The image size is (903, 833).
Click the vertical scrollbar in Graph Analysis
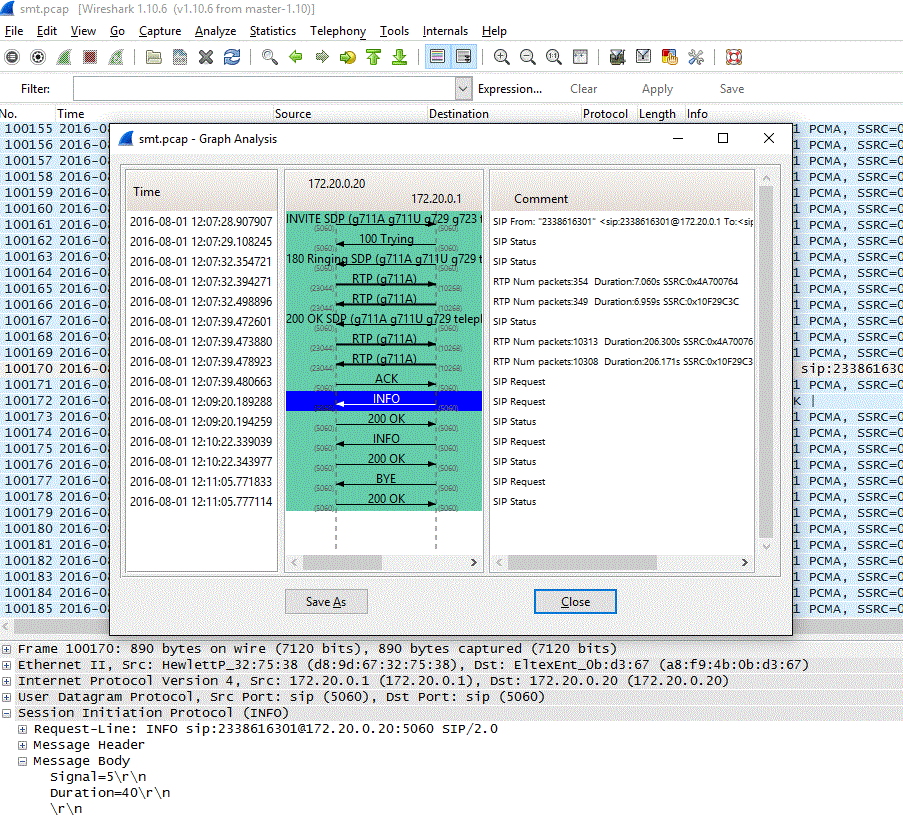coord(766,362)
